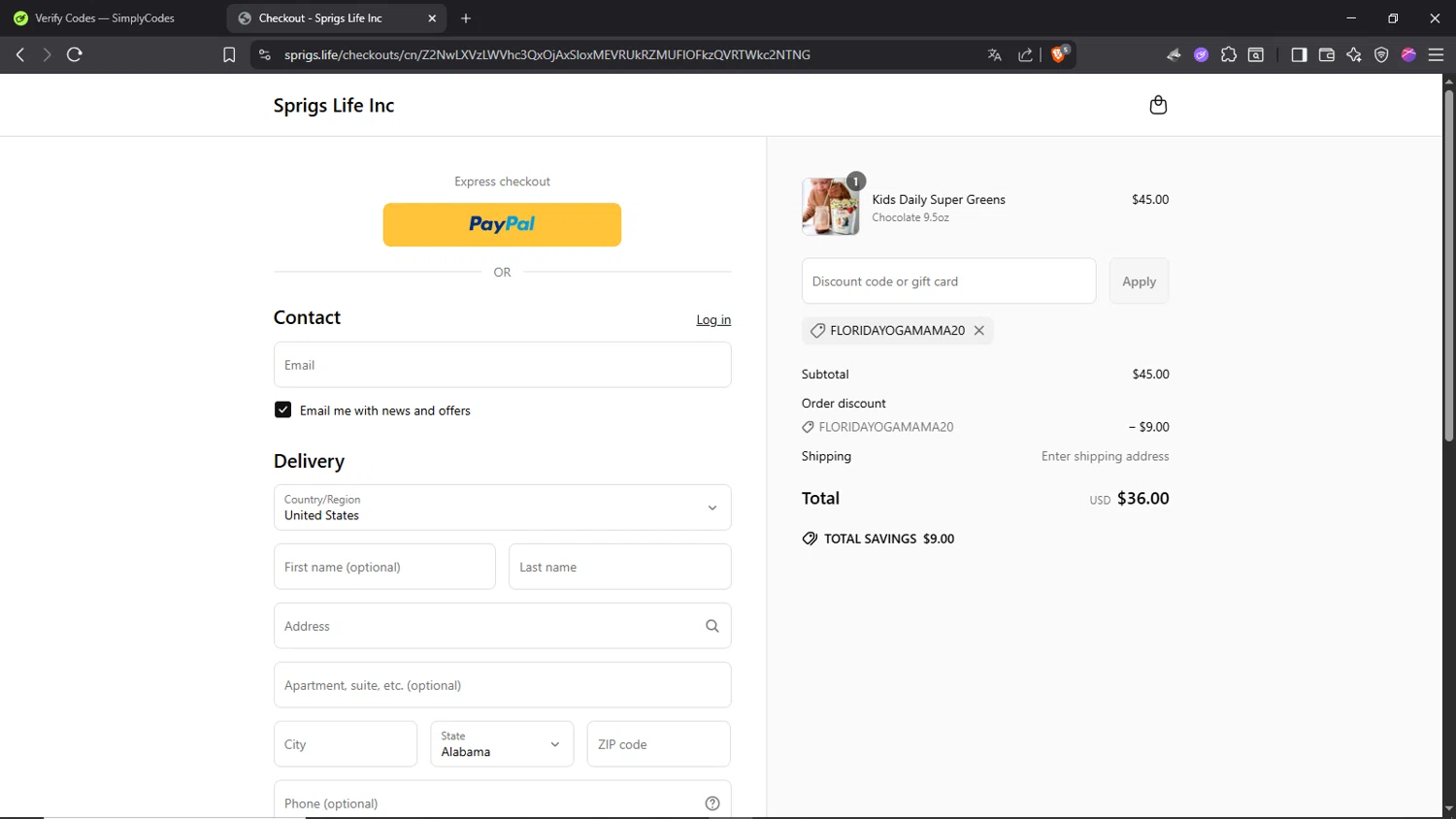Click the share page icon
This screenshot has height=819, width=1456.
pos(1025,55)
